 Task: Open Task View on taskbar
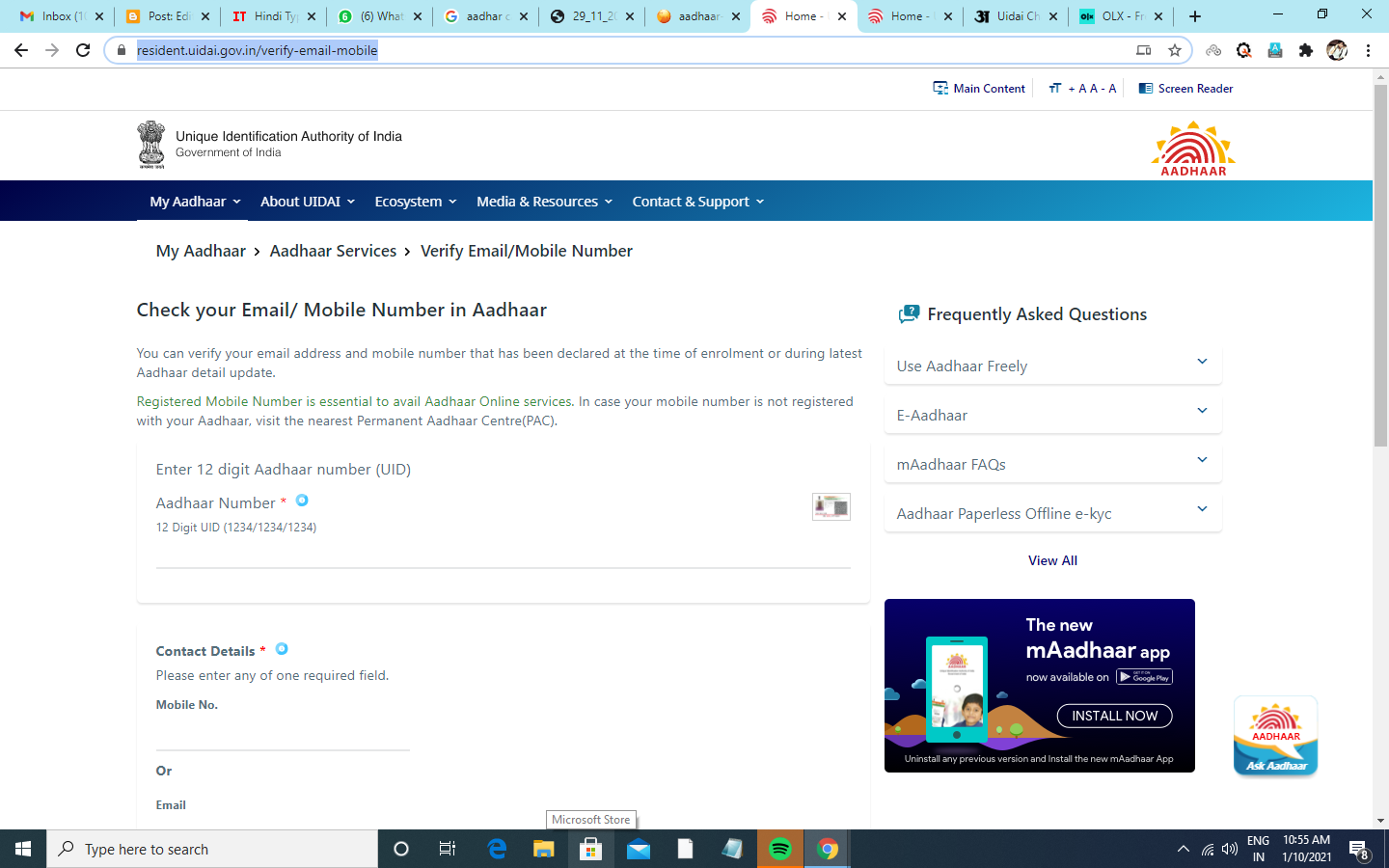tap(448, 849)
